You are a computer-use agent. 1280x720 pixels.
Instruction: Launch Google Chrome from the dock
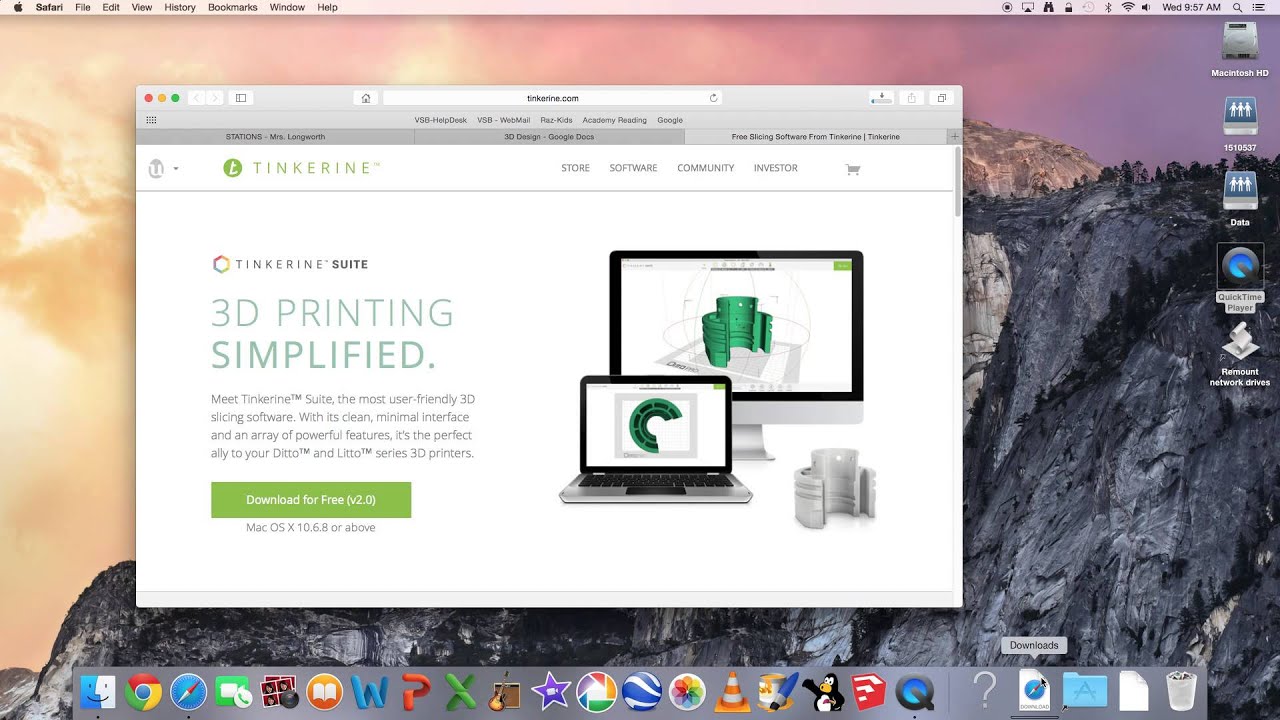(143, 692)
